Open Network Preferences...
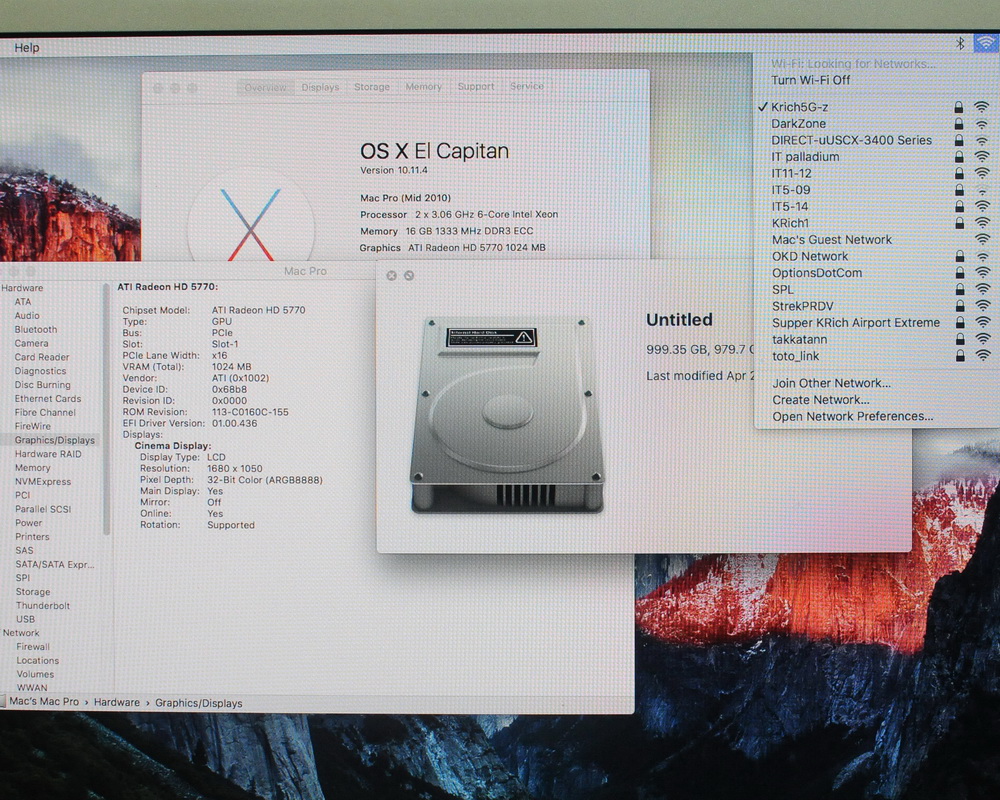This screenshot has width=1000, height=800. 852,417
